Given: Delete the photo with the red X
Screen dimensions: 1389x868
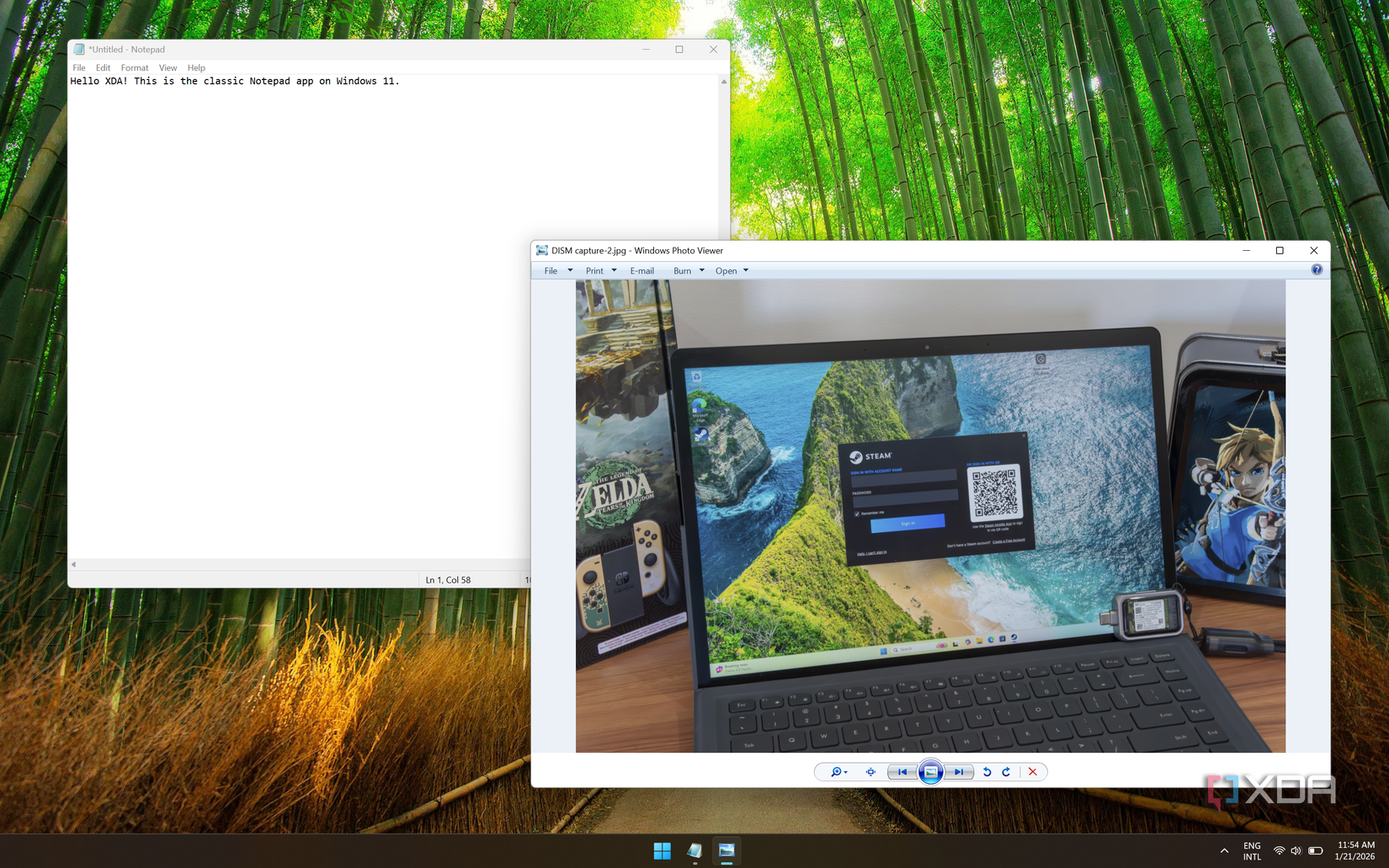Looking at the screenshot, I should pyautogui.click(x=1033, y=772).
